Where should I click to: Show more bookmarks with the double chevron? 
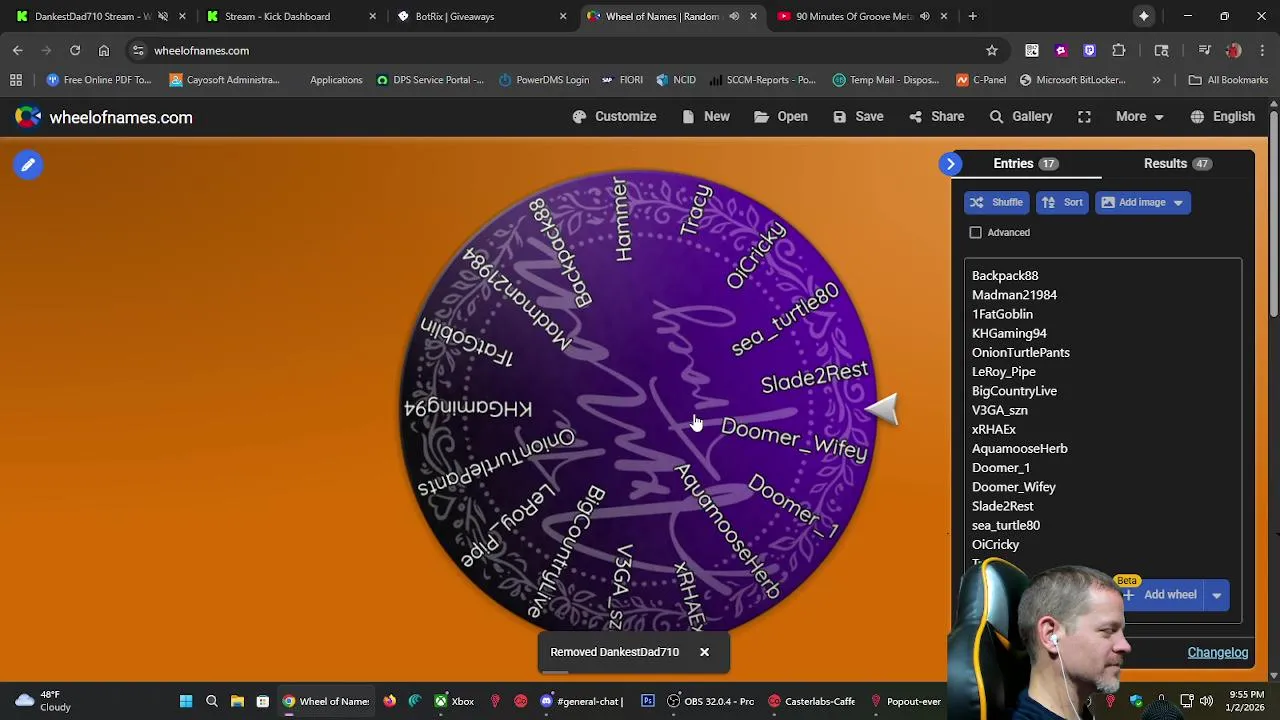tap(1156, 80)
